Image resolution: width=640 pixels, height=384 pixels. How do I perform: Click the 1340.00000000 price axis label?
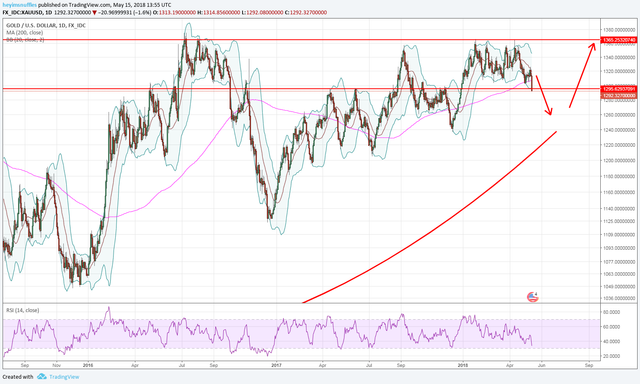click(619, 58)
